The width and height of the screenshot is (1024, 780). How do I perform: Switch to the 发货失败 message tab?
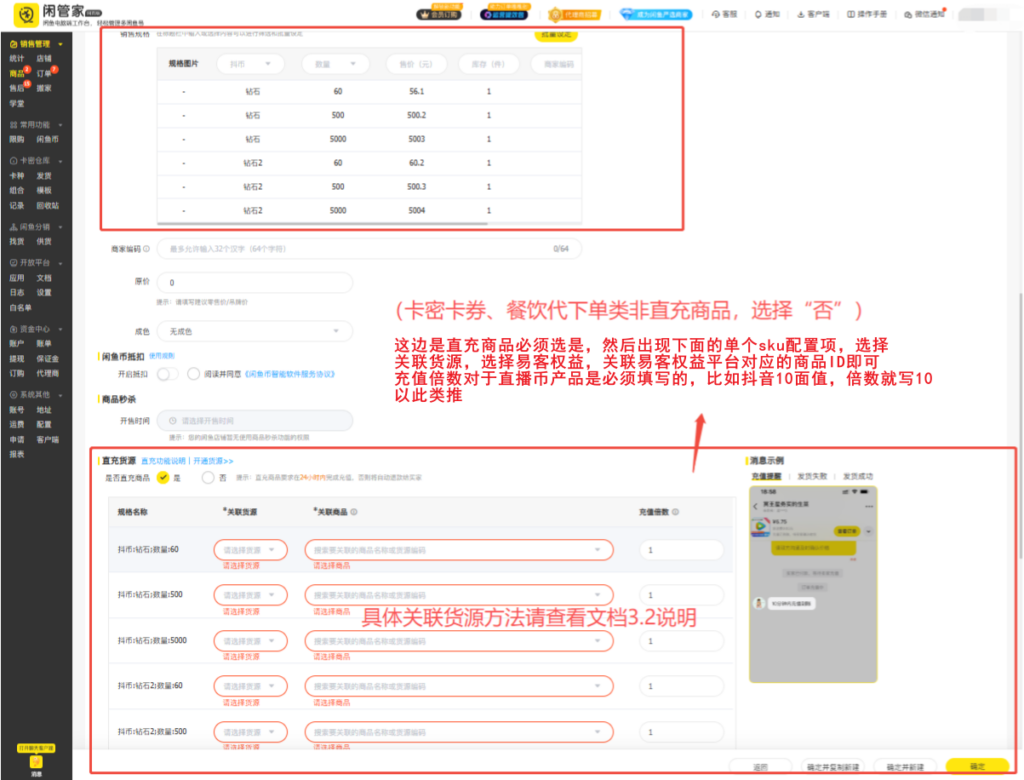(812, 476)
